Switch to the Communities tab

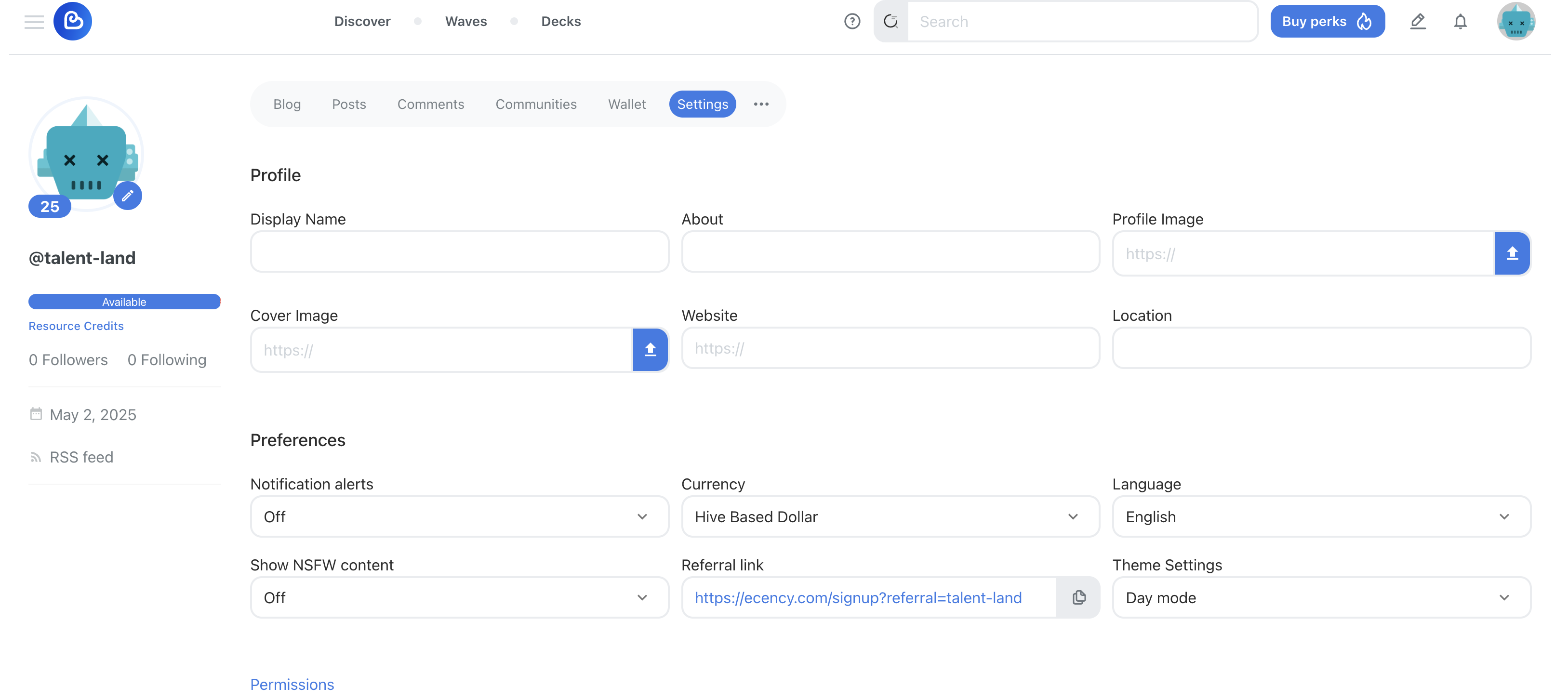tap(536, 104)
